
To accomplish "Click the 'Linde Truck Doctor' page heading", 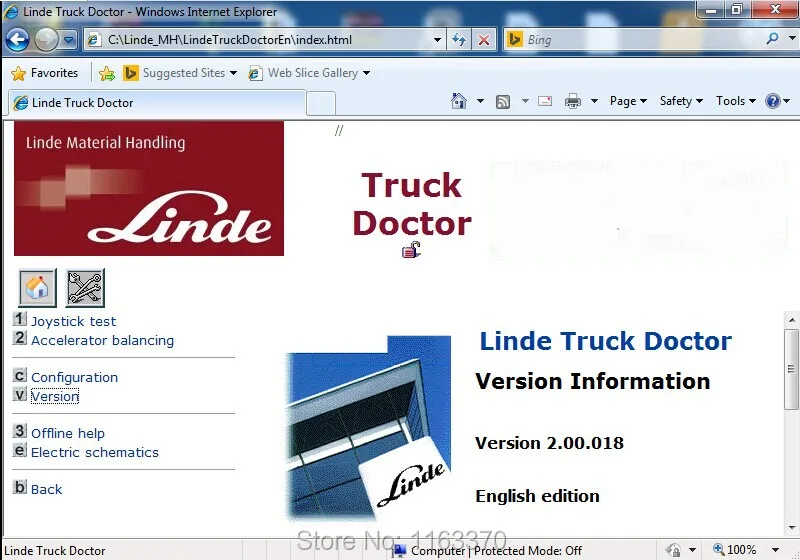I will coord(606,341).
